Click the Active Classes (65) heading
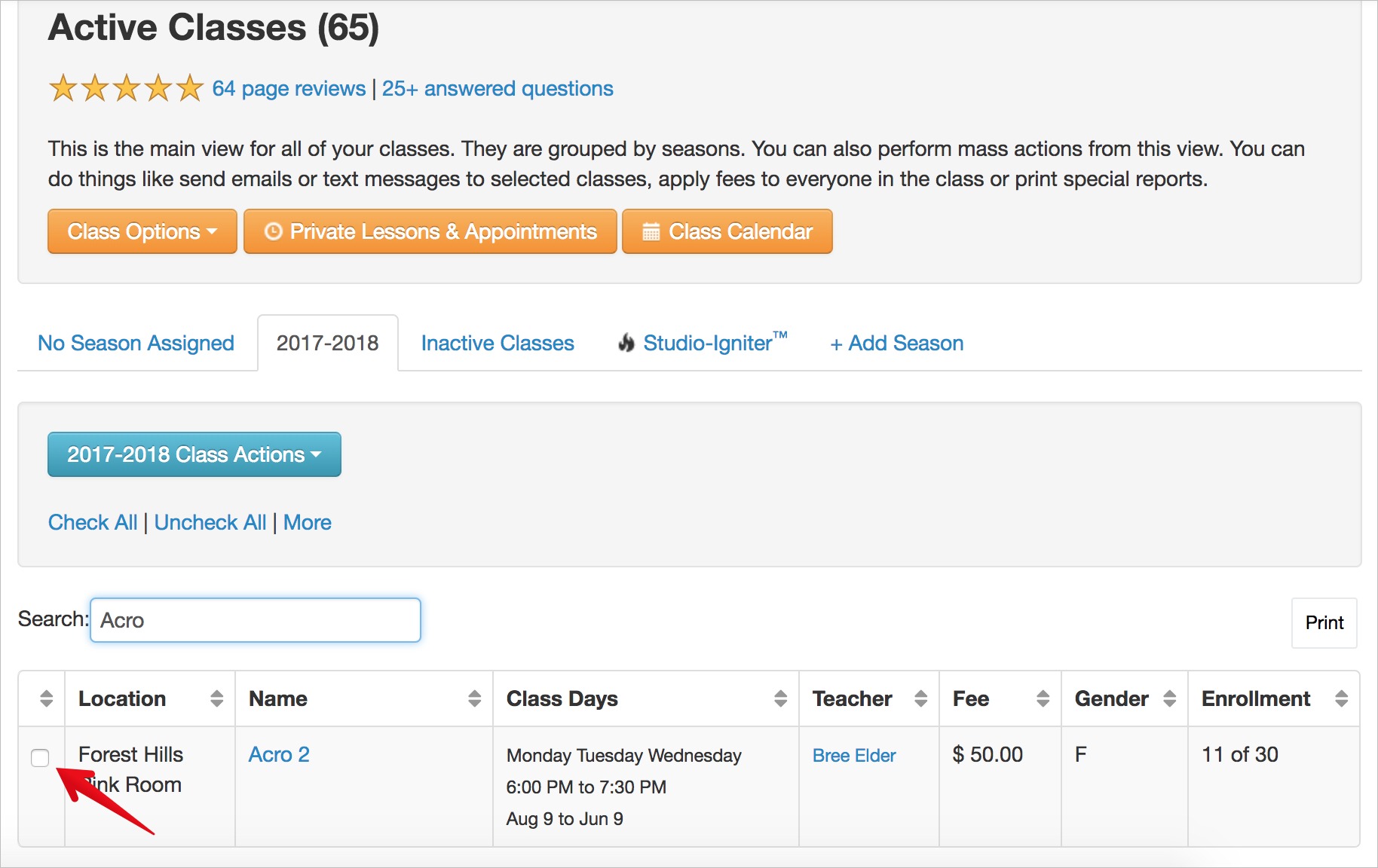The width and height of the screenshot is (1378, 868). pyautogui.click(x=213, y=28)
